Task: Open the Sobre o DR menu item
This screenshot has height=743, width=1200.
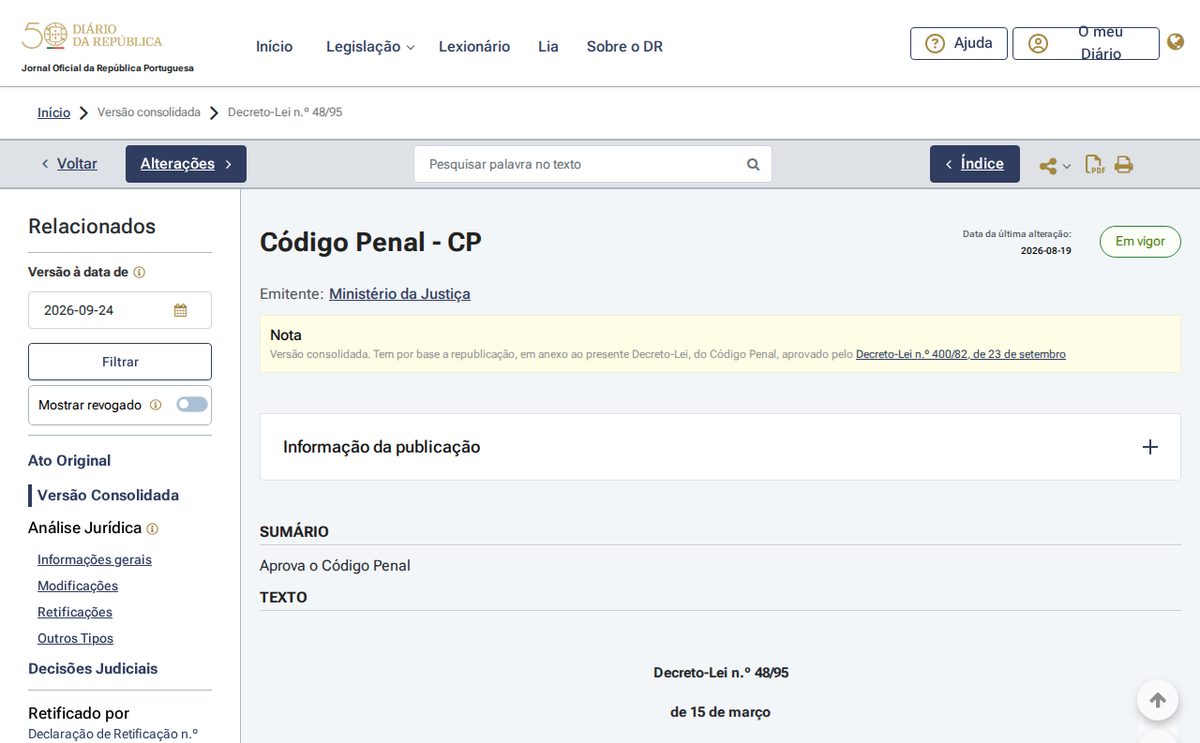Action: pyautogui.click(x=624, y=46)
